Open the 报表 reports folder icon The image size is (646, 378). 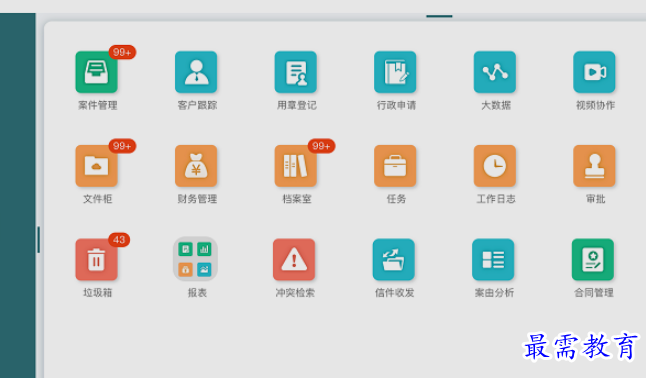click(x=195, y=259)
